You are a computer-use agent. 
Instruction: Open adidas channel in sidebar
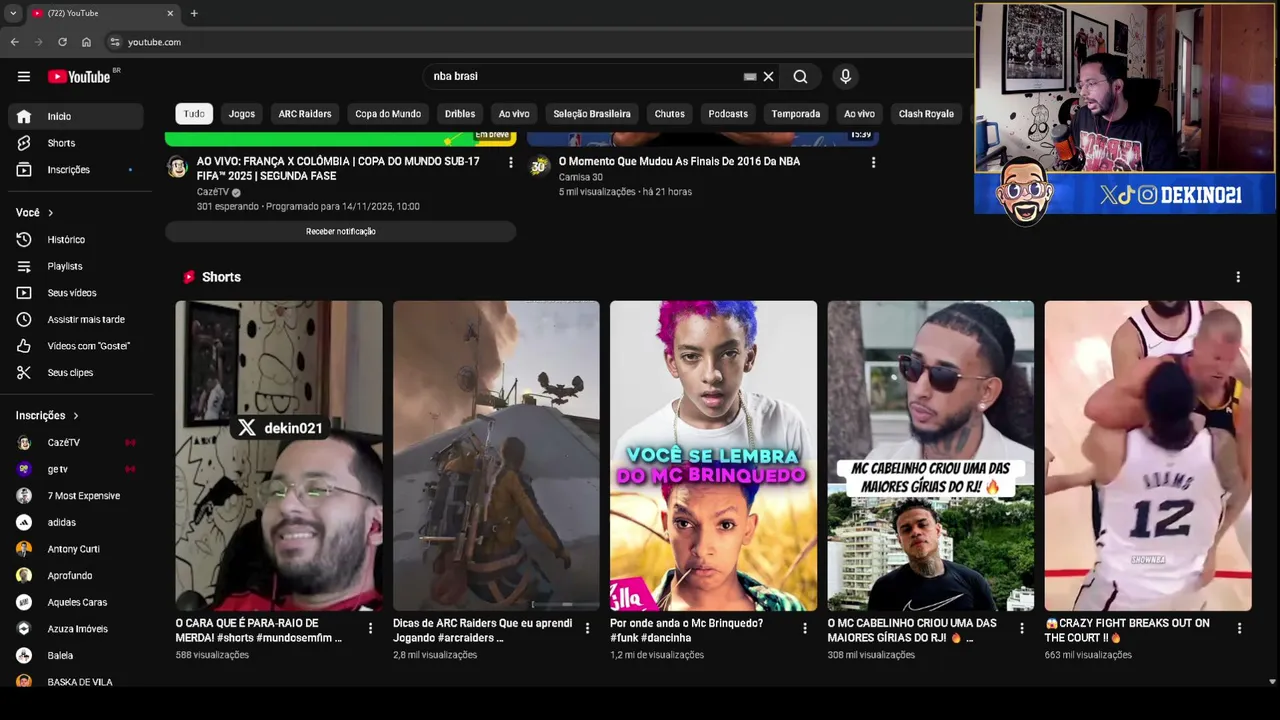click(75, 522)
